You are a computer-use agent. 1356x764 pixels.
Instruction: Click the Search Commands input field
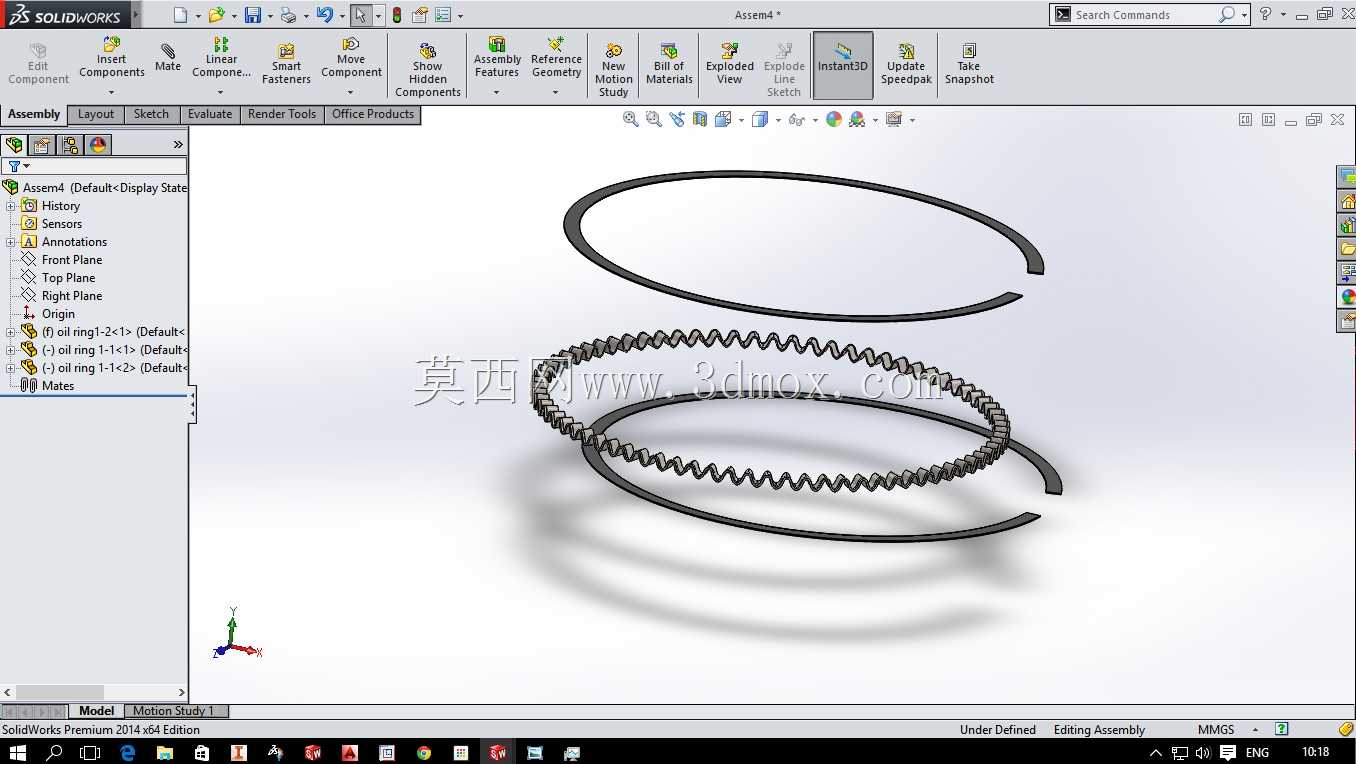[1144, 15]
